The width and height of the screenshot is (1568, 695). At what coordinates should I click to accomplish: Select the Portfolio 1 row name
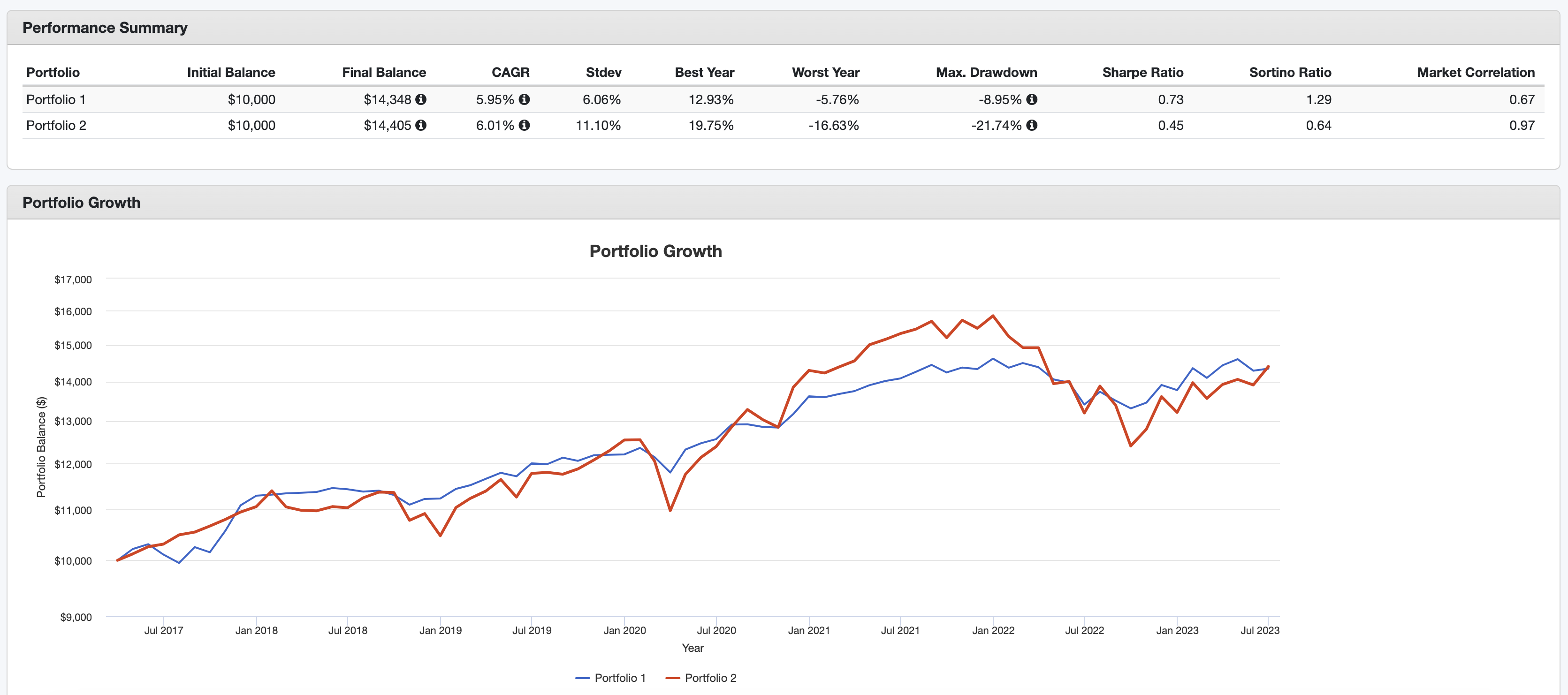(x=56, y=99)
